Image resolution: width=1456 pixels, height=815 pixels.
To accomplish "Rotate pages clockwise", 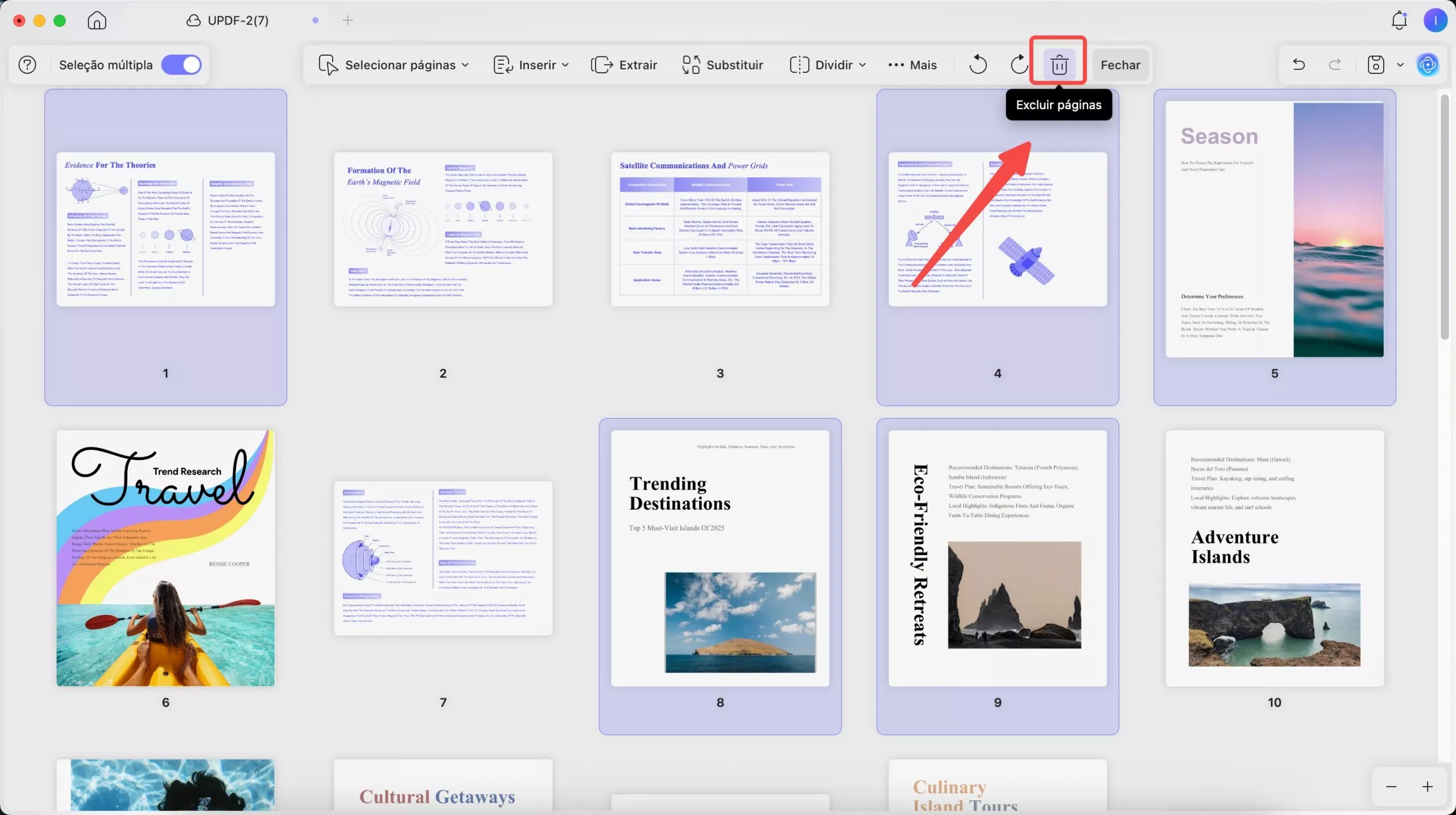I will click(x=1019, y=65).
